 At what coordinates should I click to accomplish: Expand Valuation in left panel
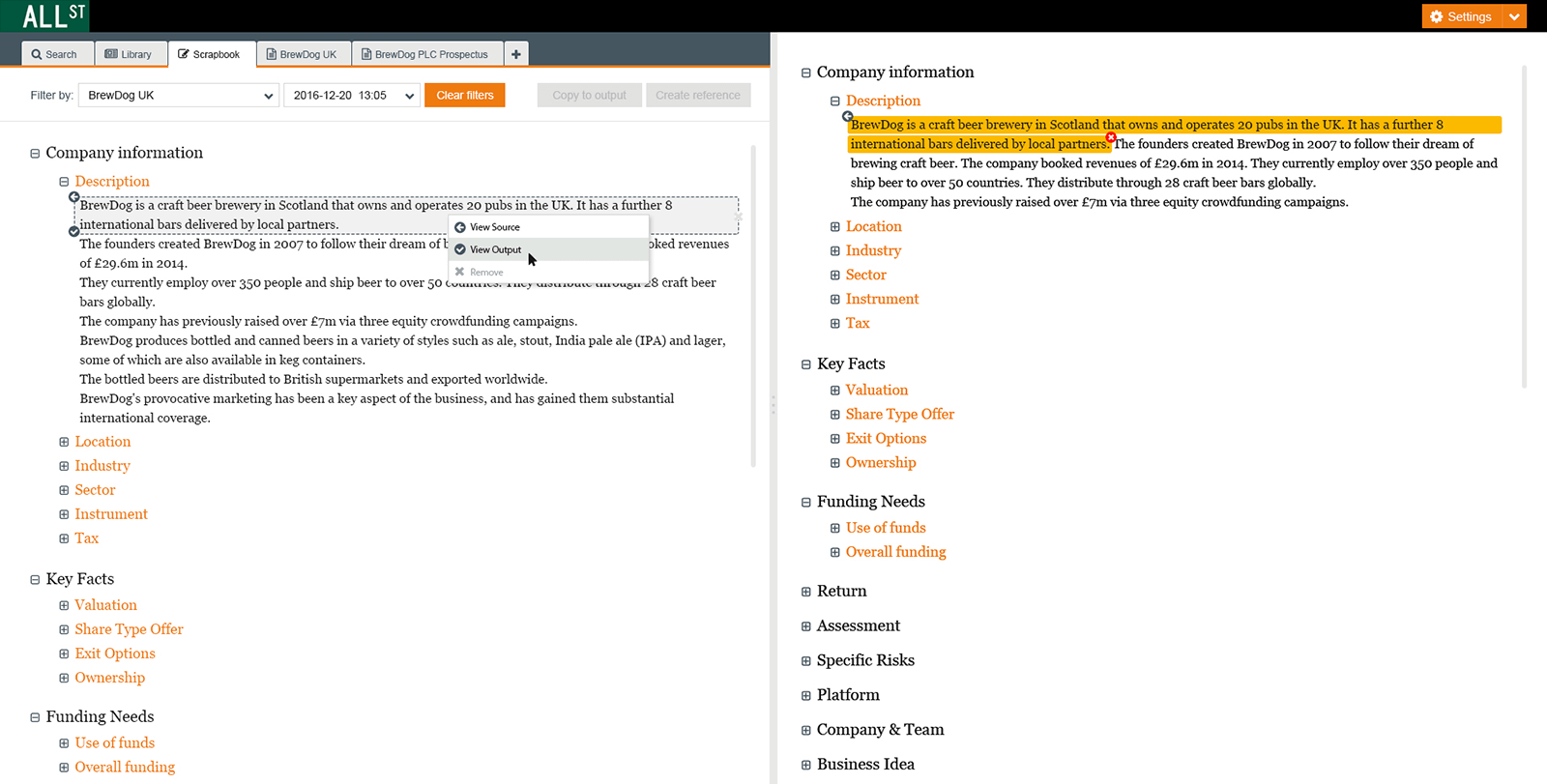[64, 605]
